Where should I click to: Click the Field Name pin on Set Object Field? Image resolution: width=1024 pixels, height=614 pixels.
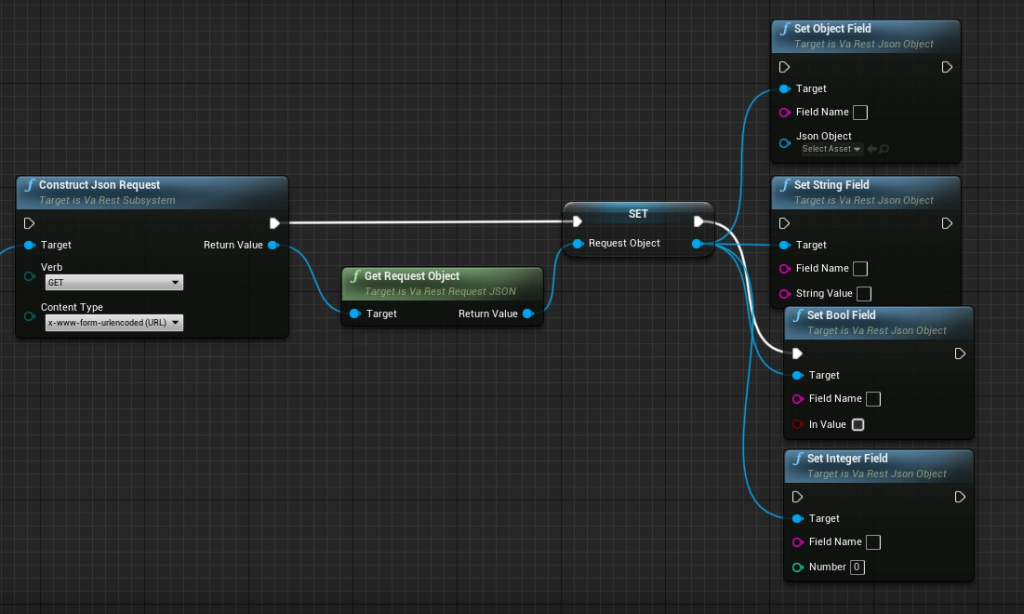click(x=784, y=112)
